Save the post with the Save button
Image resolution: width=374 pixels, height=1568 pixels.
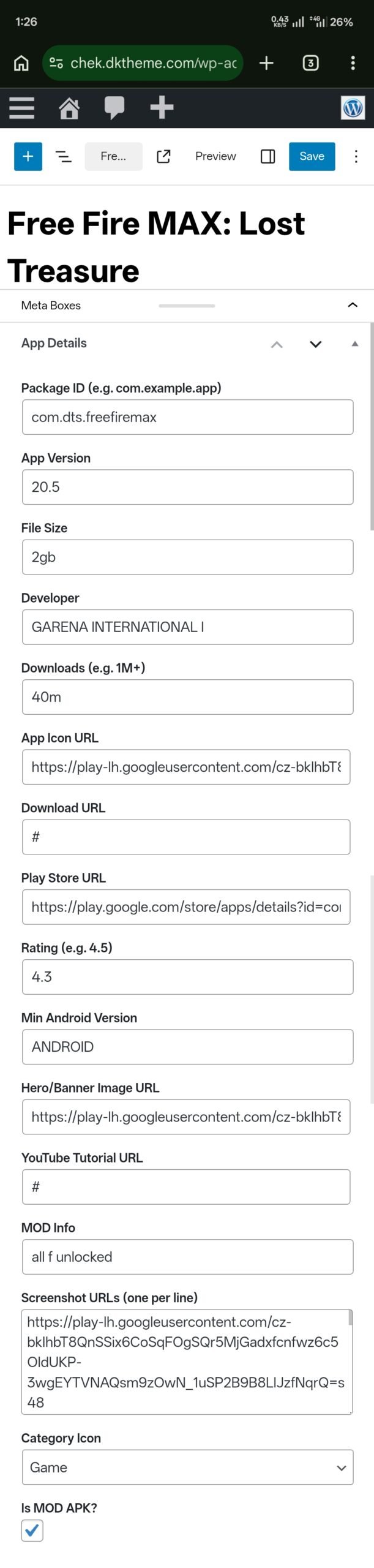pyautogui.click(x=312, y=156)
